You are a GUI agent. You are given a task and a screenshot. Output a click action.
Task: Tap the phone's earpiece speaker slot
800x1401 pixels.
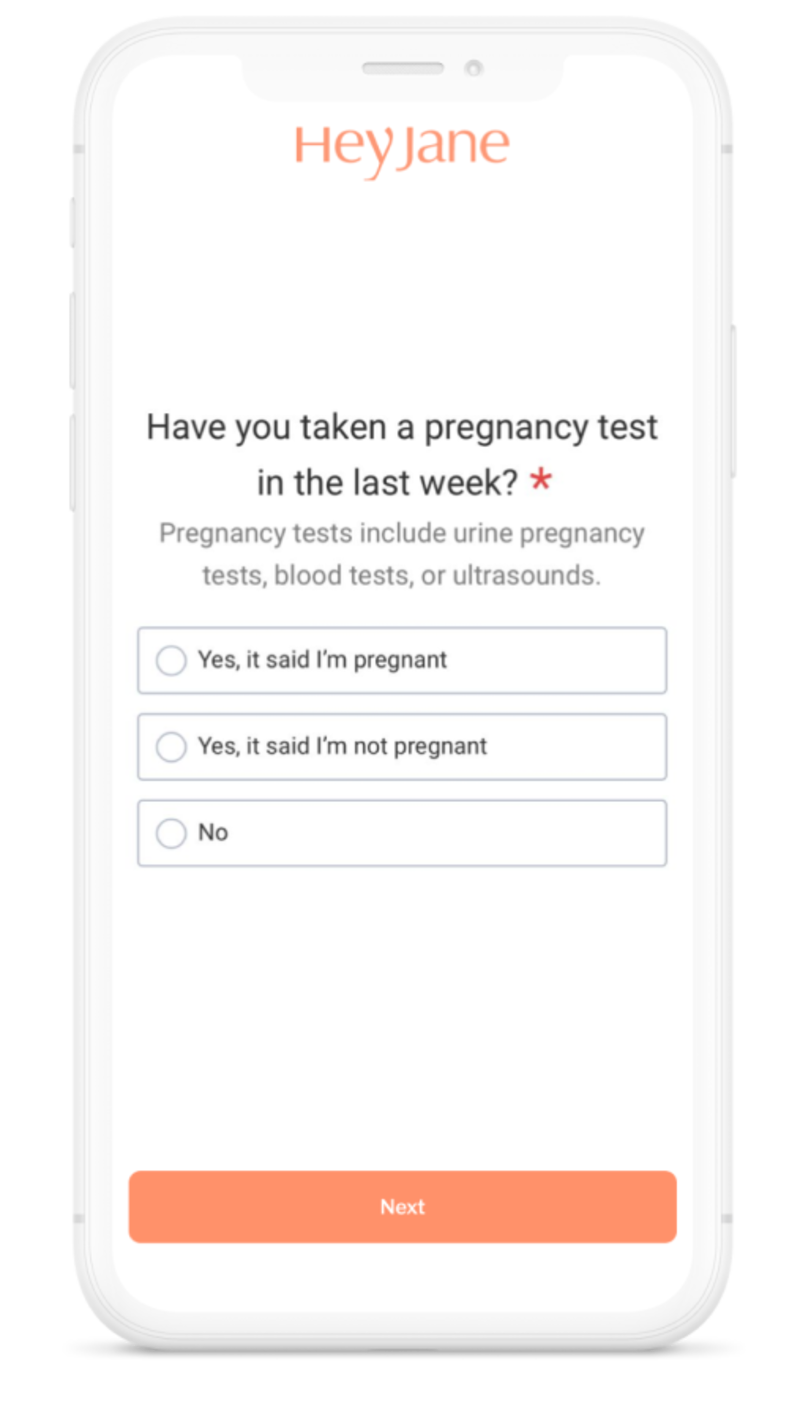click(x=403, y=68)
